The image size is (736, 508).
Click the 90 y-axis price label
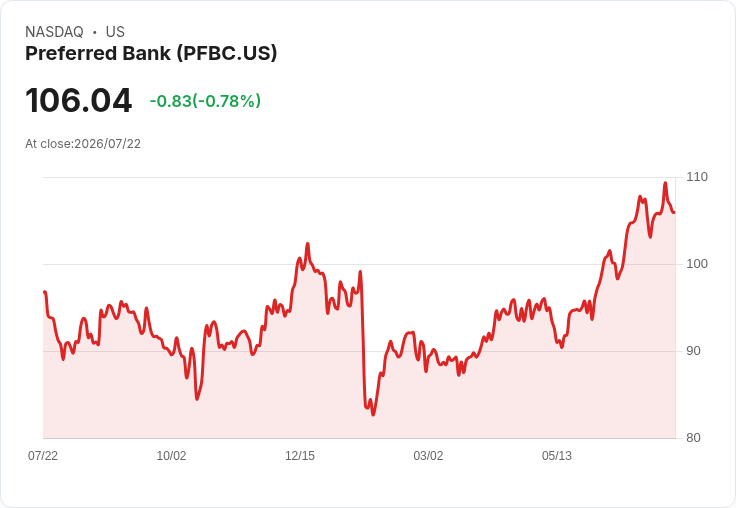pyautogui.click(x=693, y=351)
